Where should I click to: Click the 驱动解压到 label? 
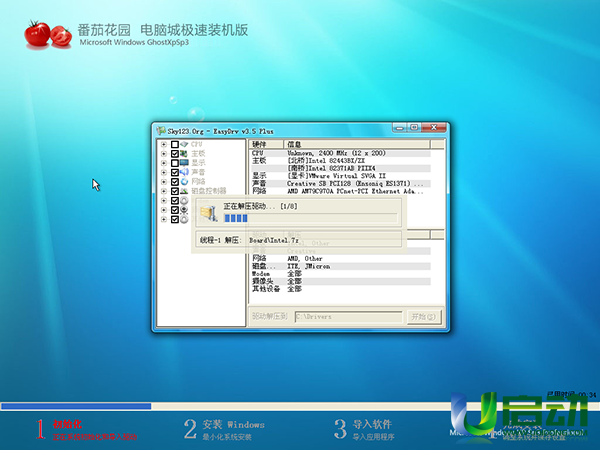[269, 316]
